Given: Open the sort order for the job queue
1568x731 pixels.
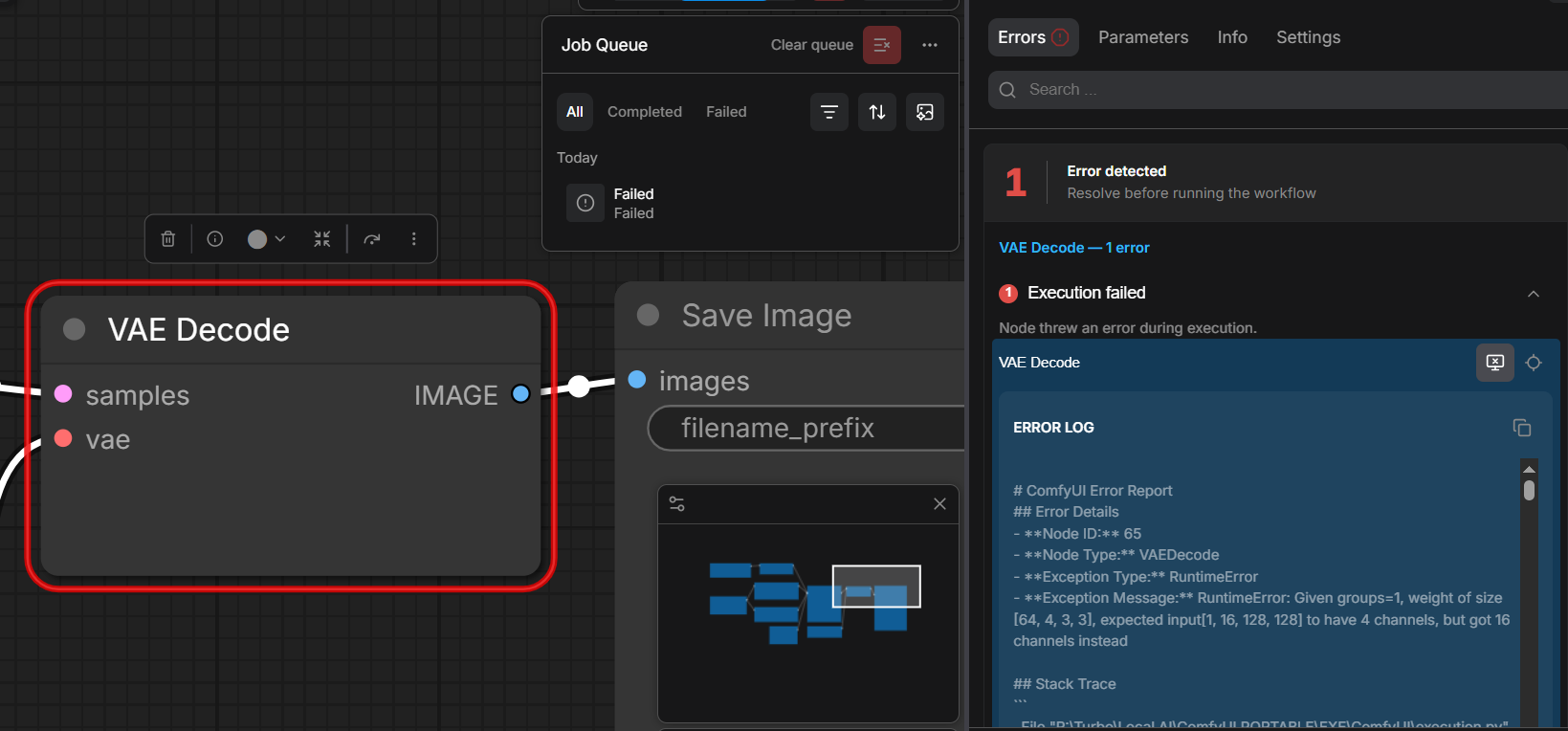Looking at the screenshot, I should point(877,112).
